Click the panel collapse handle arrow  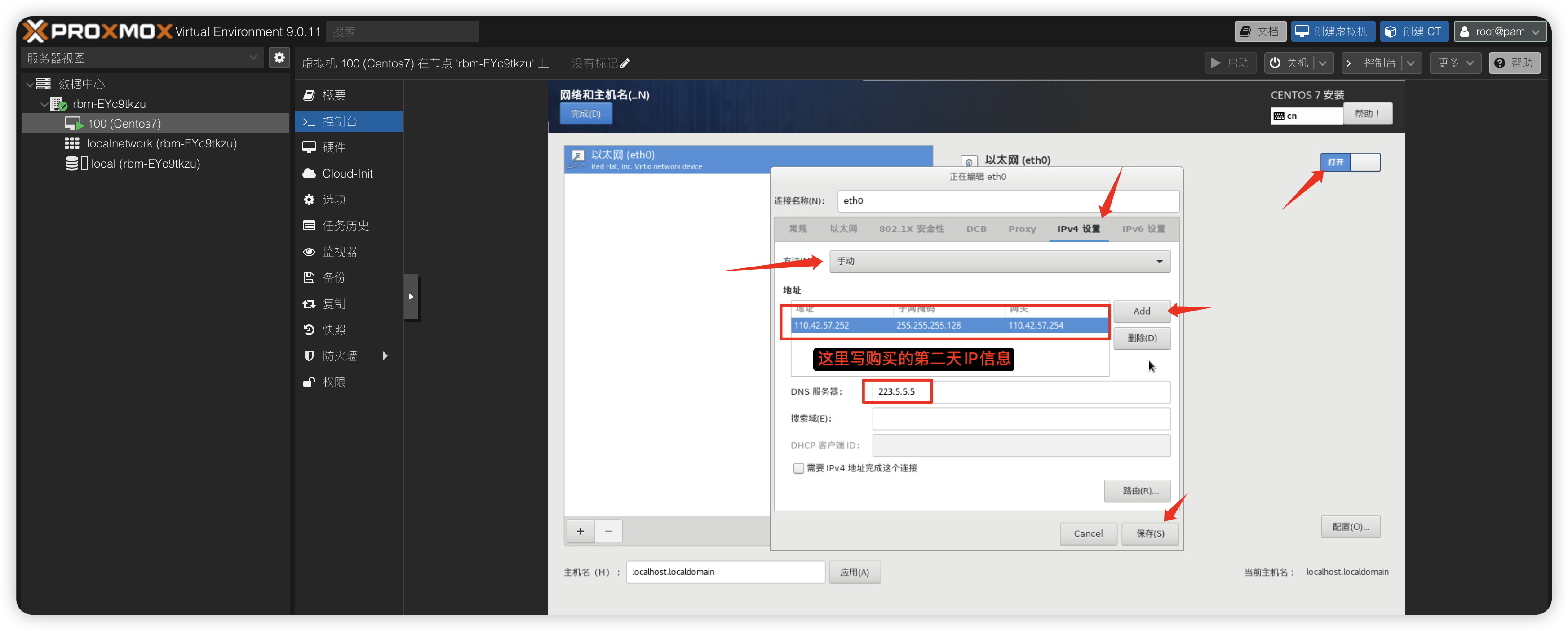click(x=411, y=297)
